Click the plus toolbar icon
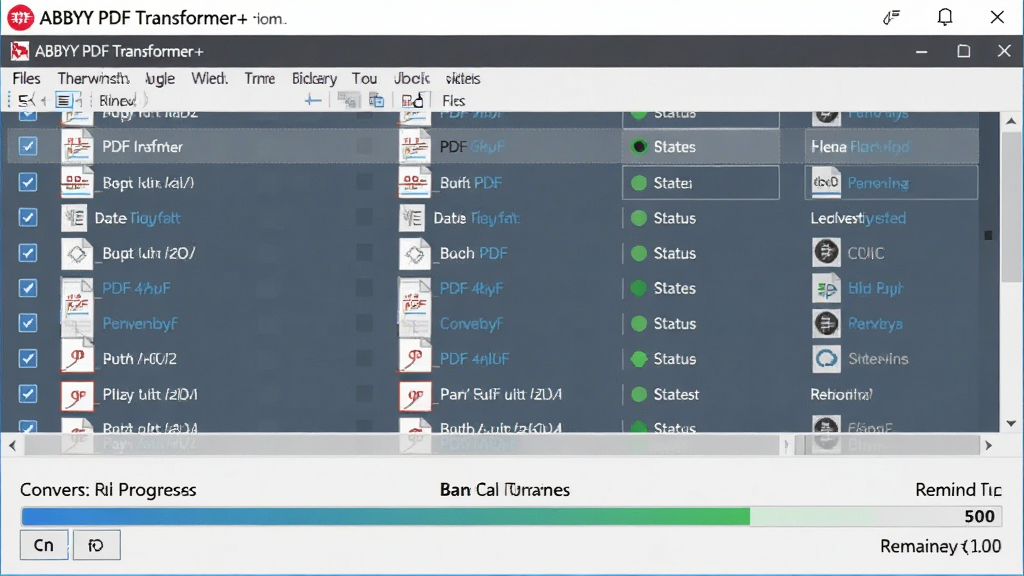Viewport: 1024px width, 576px height. click(313, 101)
